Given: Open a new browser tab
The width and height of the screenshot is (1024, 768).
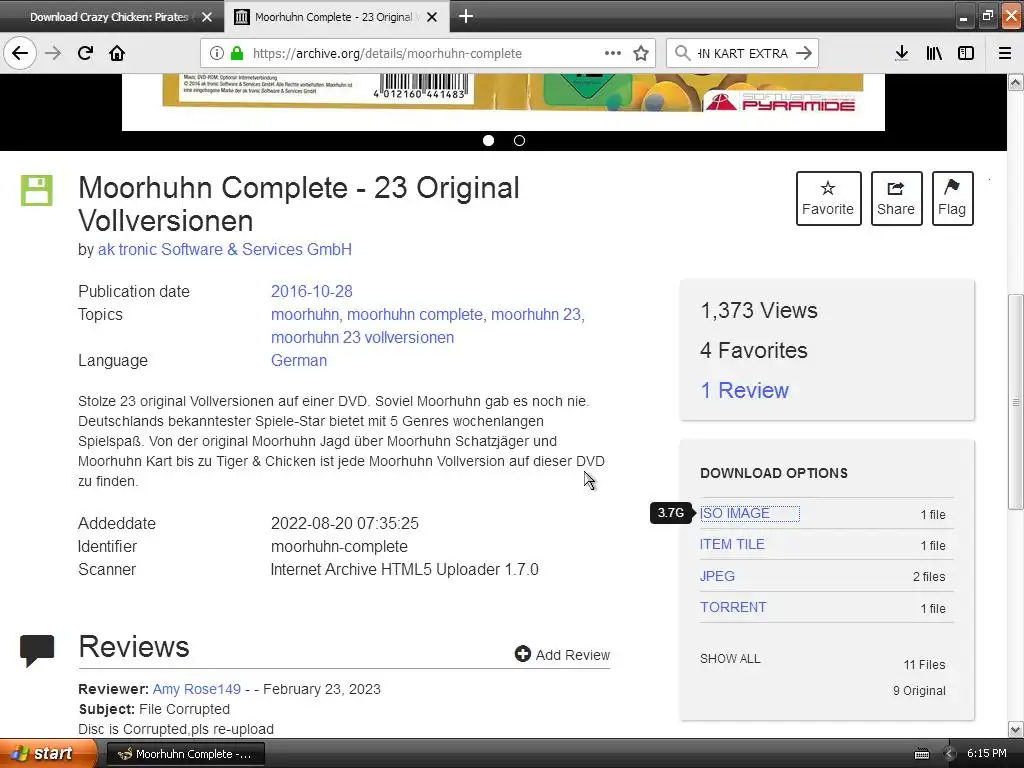Looking at the screenshot, I should [466, 16].
